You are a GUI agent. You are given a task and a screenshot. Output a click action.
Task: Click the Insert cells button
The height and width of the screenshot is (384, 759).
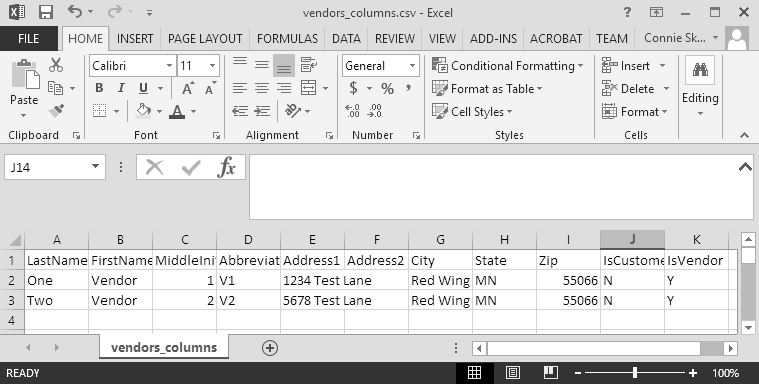click(635, 65)
